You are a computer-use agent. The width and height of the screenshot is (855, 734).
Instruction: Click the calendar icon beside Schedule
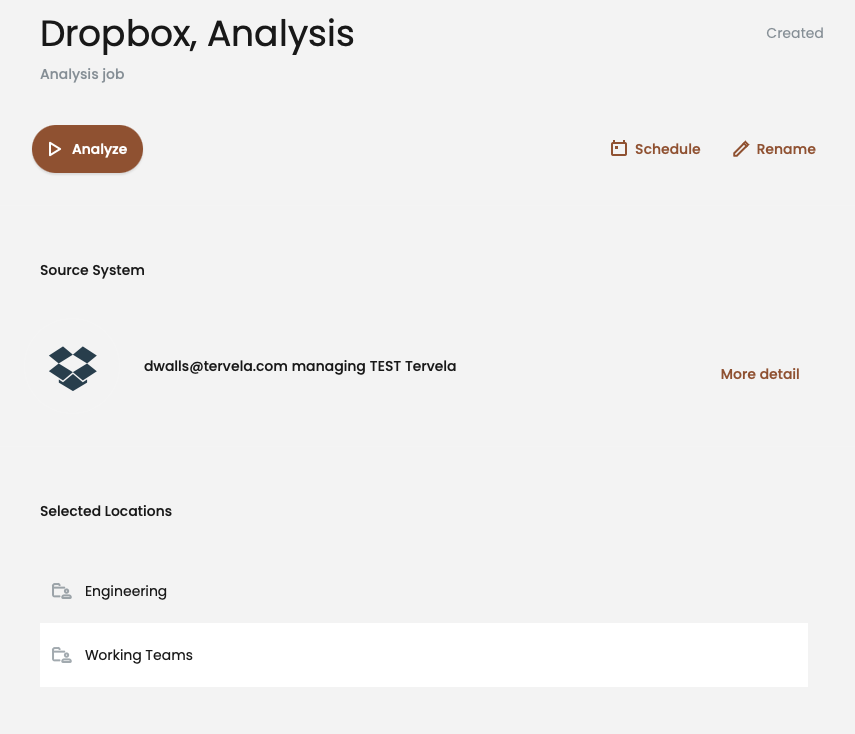[619, 148]
